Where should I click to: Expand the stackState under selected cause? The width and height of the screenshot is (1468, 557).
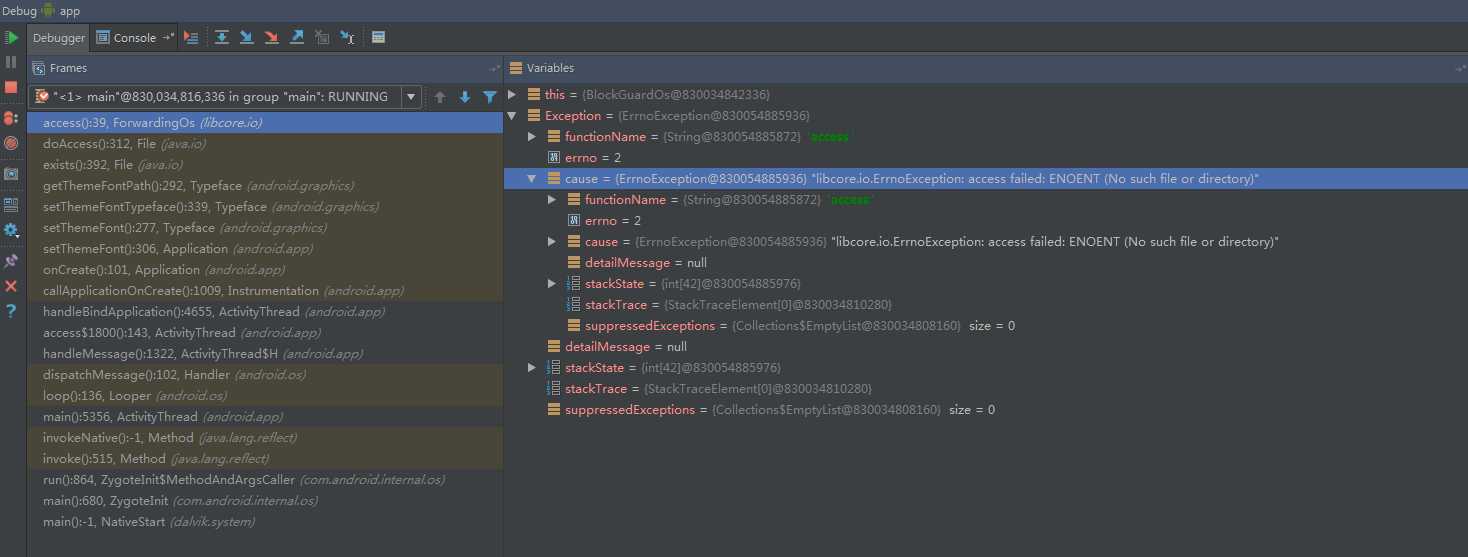click(x=552, y=283)
